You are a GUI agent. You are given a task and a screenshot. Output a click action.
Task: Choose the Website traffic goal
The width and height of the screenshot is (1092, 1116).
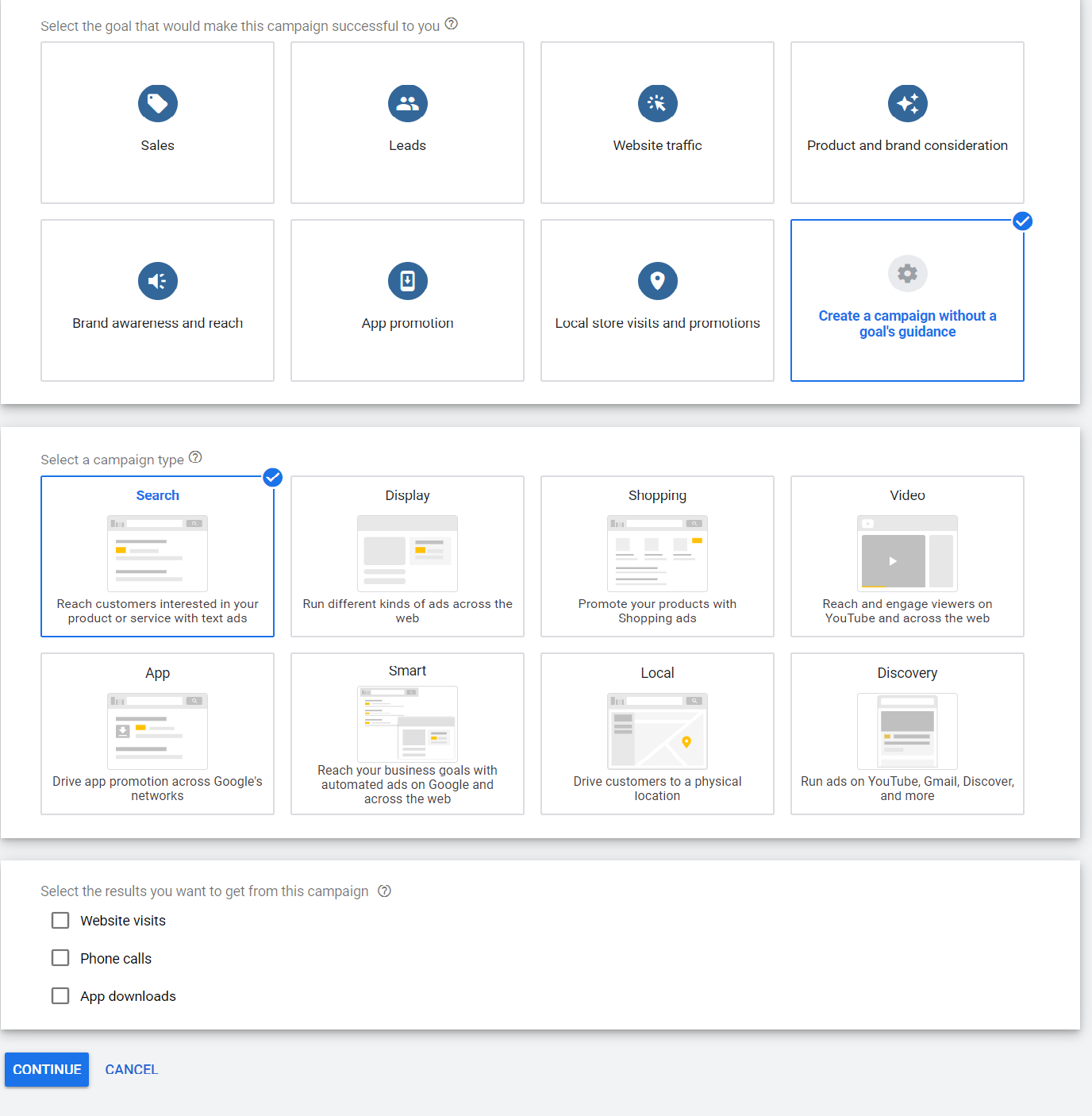click(657, 103)
